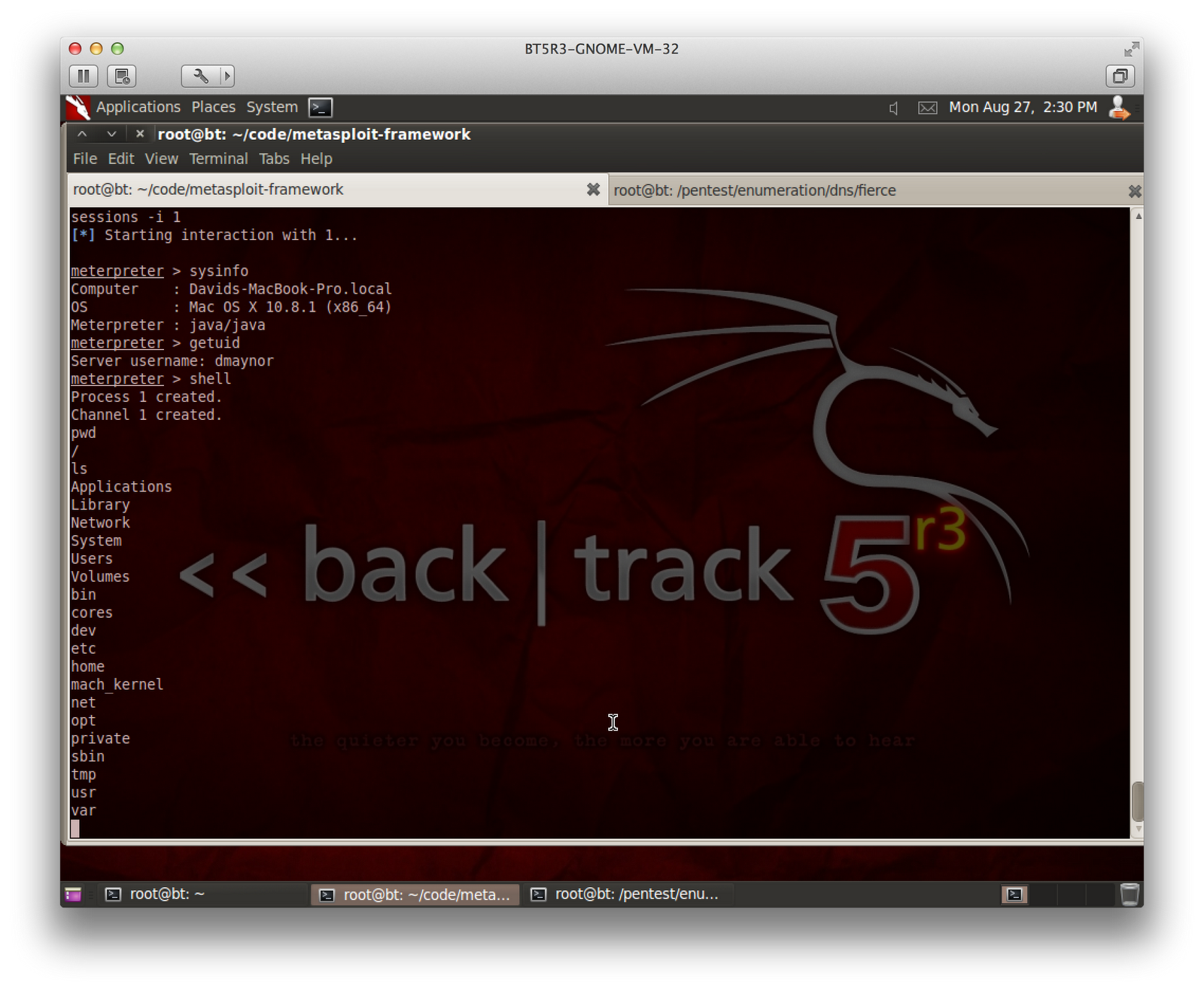The width and height of the screenshot is (1204, 991).
Task: Click the VM window view-mode icon
Action: click(1120, 76)
